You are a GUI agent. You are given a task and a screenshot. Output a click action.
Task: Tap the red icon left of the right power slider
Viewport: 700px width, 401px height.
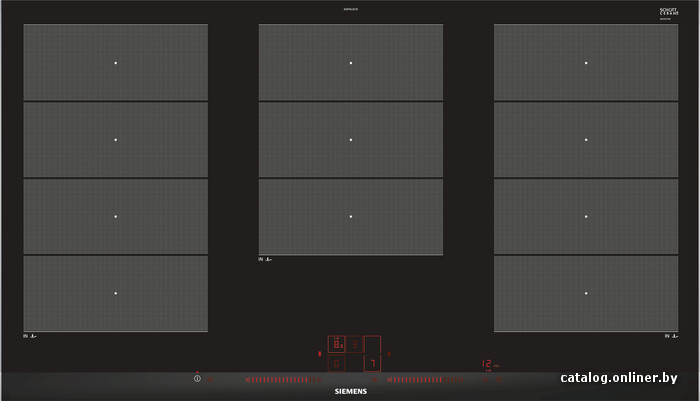(375, 380)
